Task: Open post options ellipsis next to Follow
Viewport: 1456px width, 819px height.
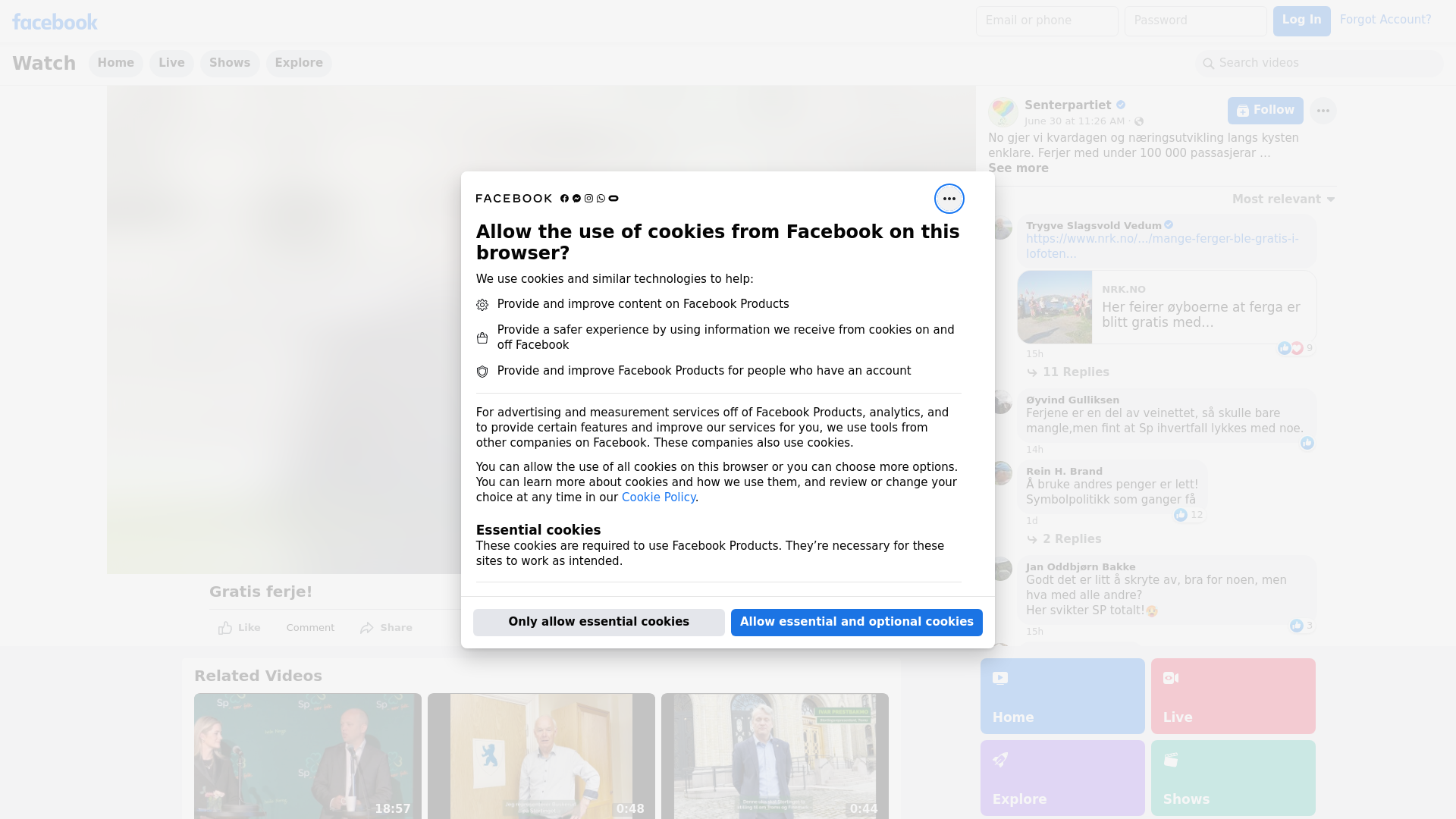Action: click(x=1323, y=110)
